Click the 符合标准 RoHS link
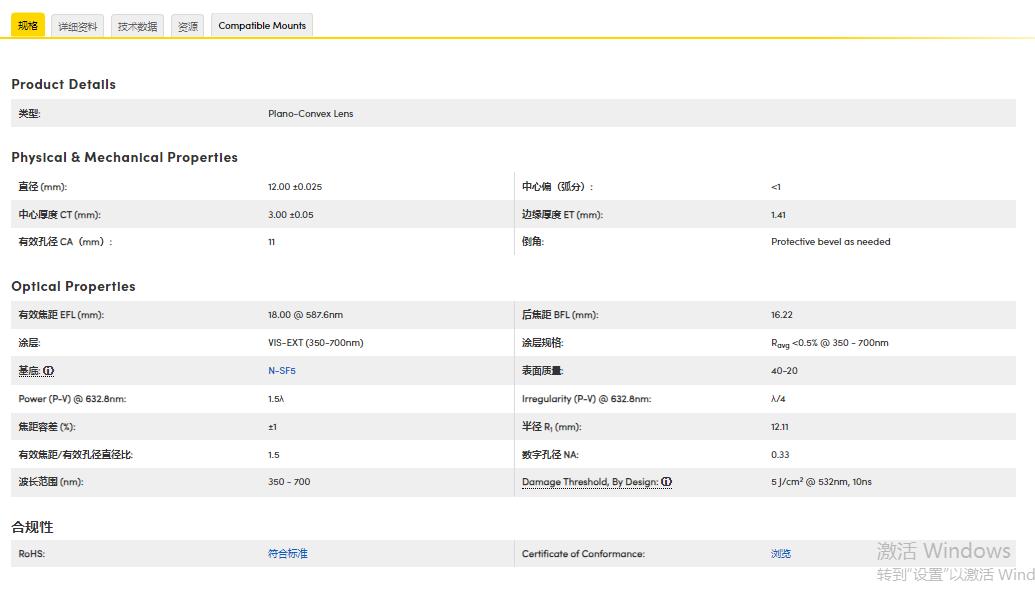The image size is (1035, 592). tap(288, 554)
